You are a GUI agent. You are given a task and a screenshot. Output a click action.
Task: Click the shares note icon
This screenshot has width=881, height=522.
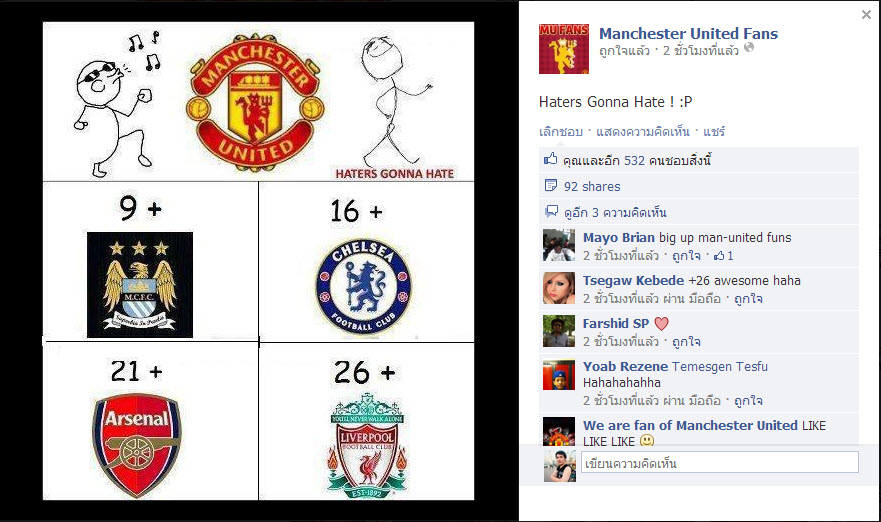[x=551, y=185]
